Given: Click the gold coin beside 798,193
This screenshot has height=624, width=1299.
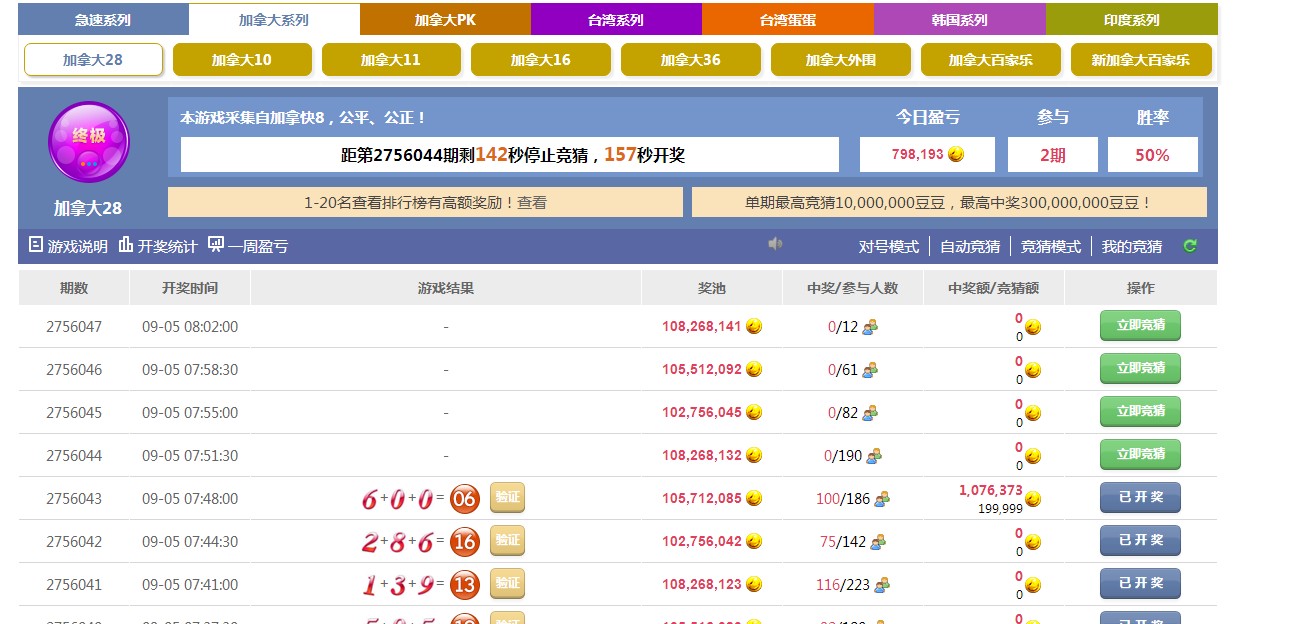Looking at the screenshot, I should point(956,155).
